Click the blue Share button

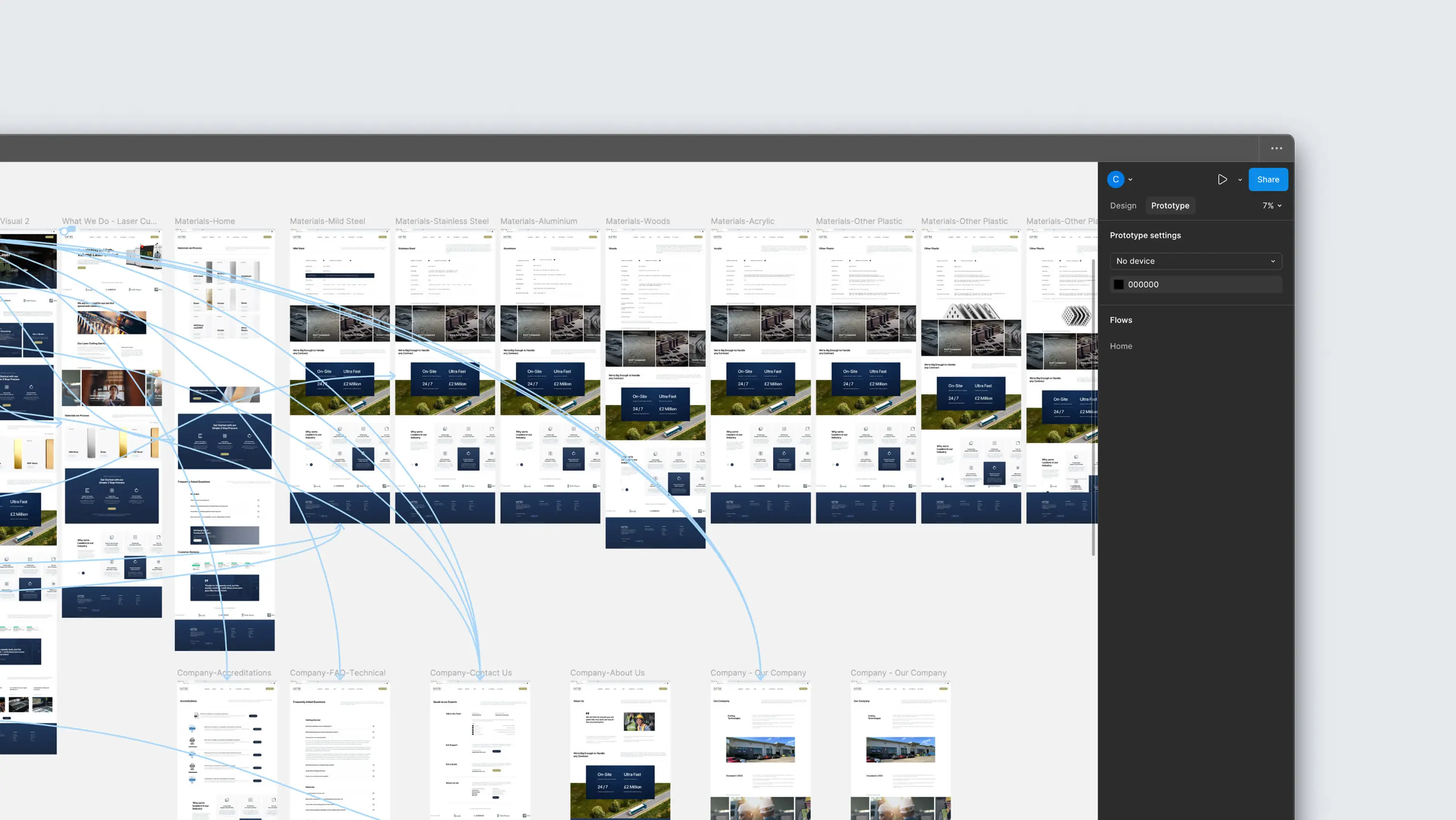[1268, 180]
